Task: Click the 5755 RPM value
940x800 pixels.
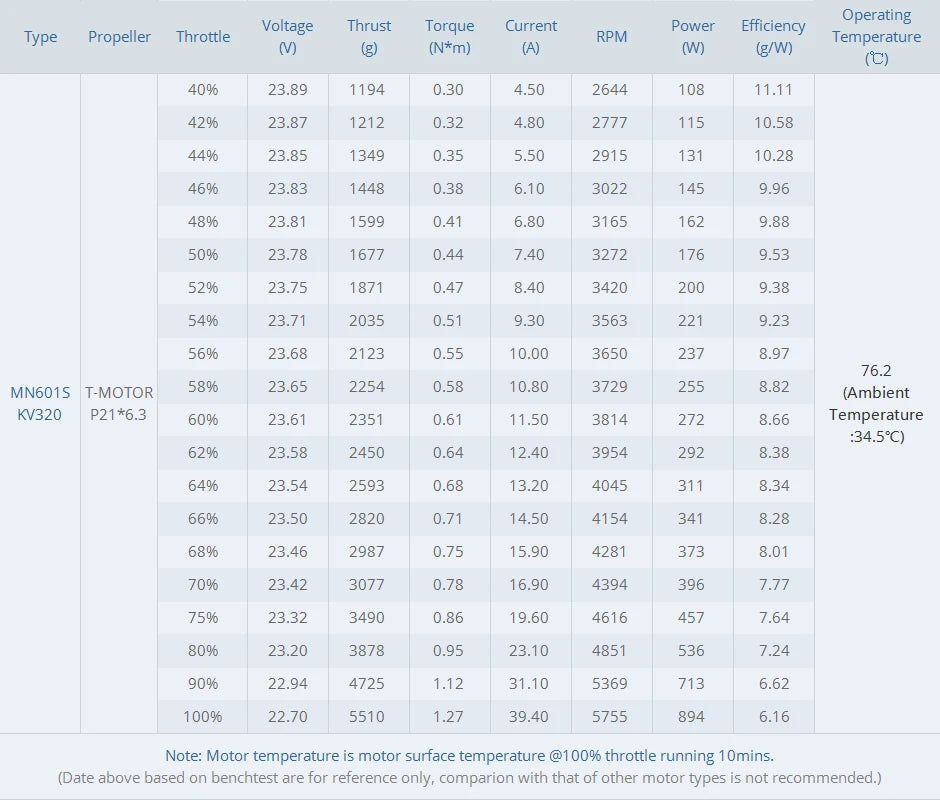Action: 610,716
